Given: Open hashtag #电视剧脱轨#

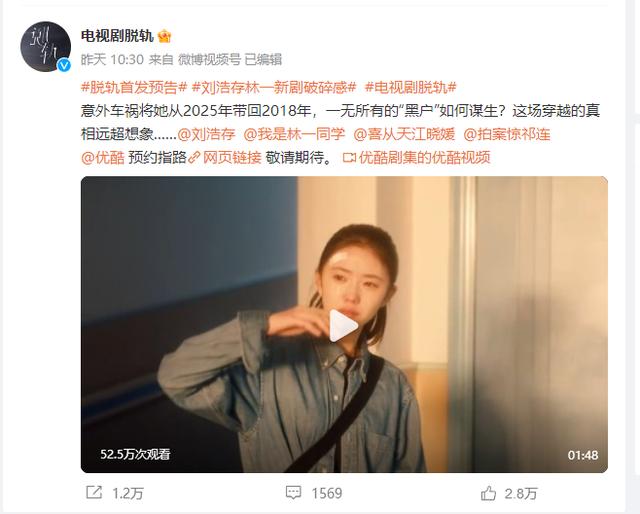Looking at the screenshot, I should click(x=410, y=87).
